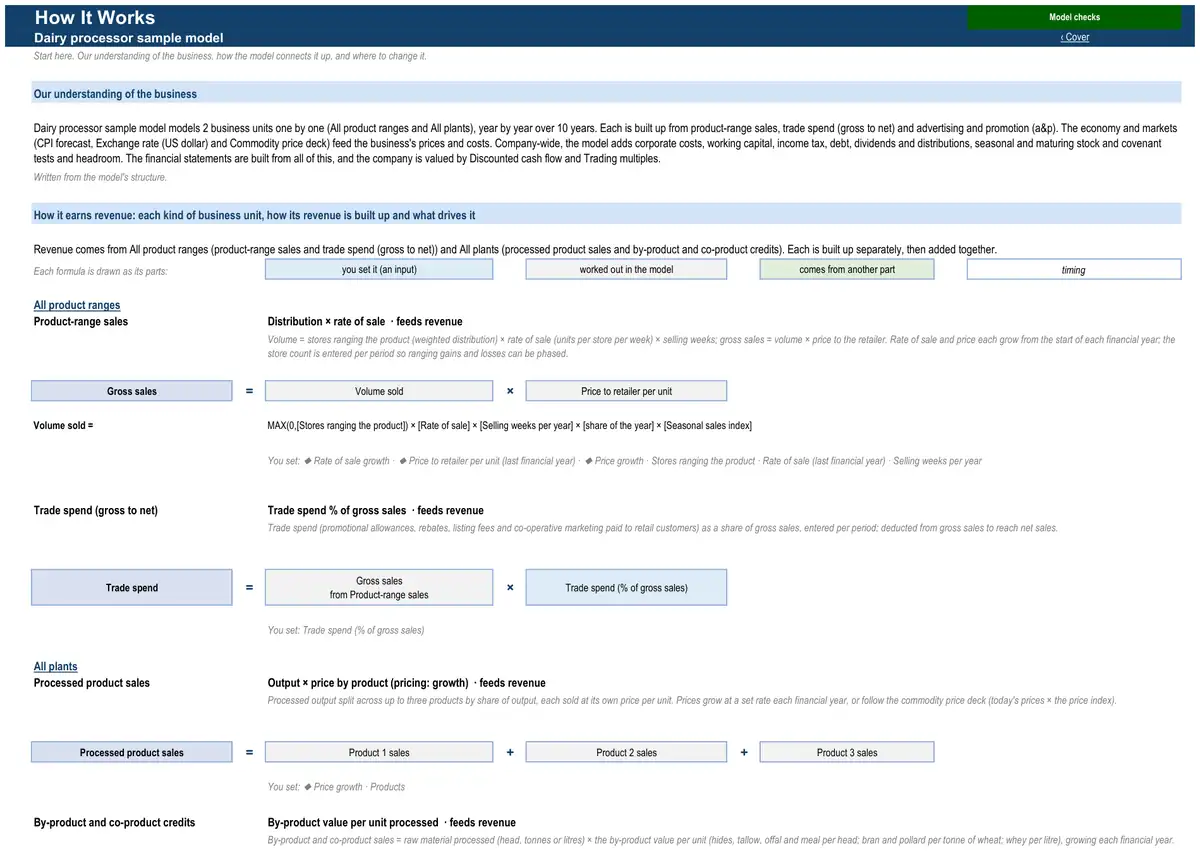
Task: Select 'Trade spend % of gross sales · feeds revenue' heading
Action: tap(376, 511)
